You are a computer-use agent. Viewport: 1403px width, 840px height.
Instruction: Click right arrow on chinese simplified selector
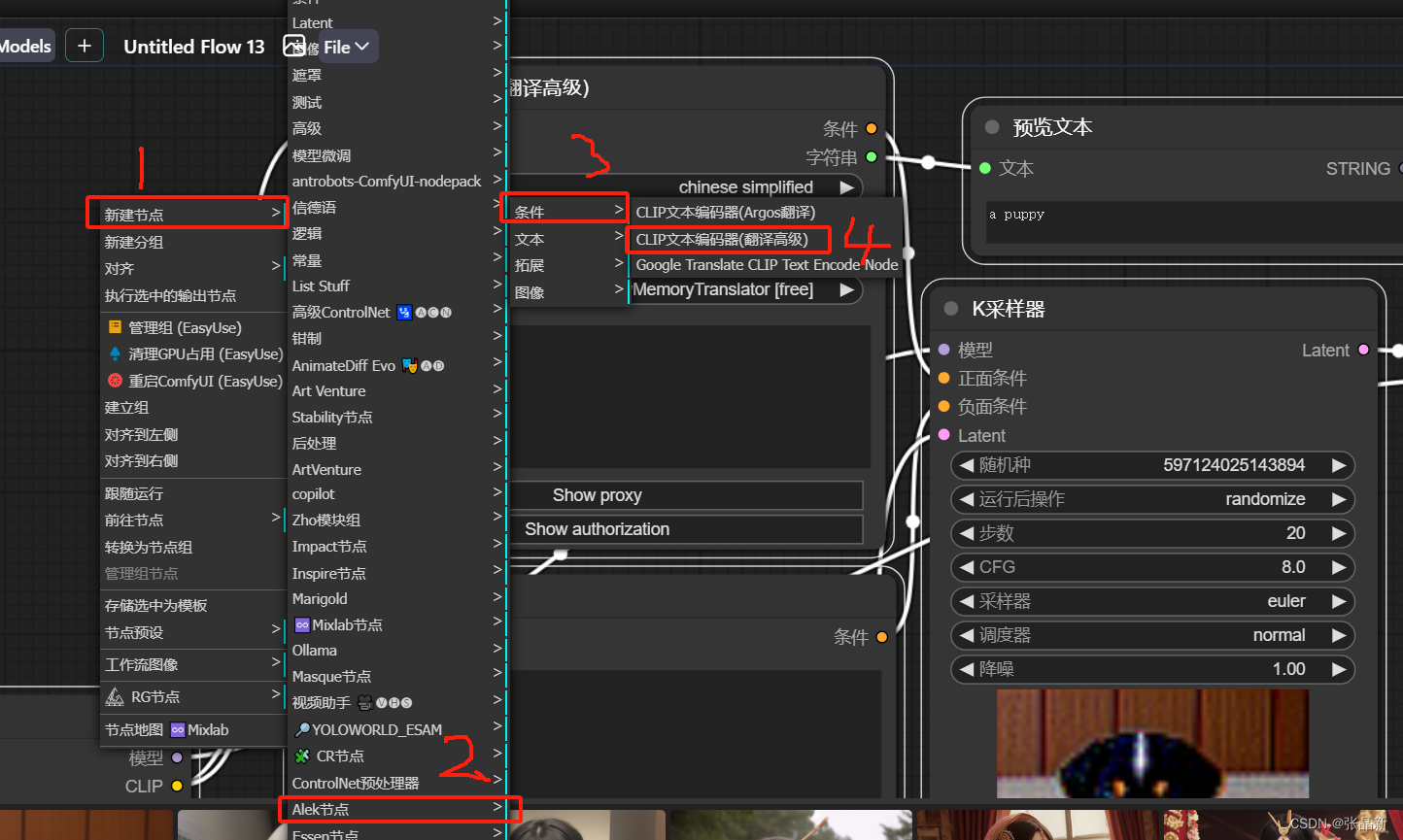tap(847, 186)
